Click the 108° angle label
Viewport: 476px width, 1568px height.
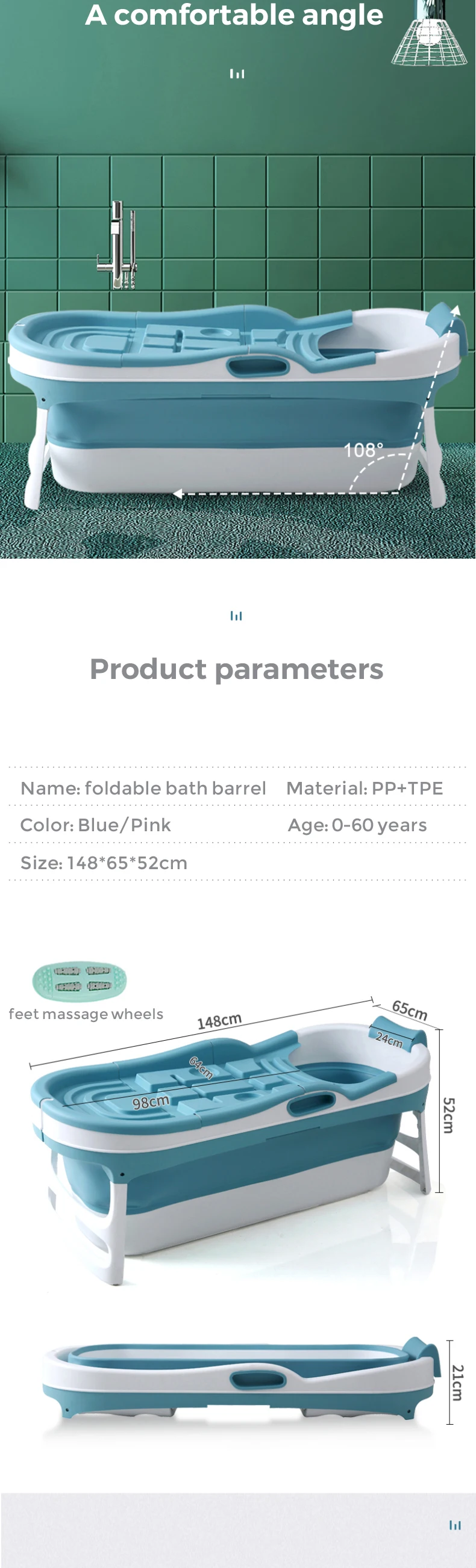pyautogui.click(x=363, y=450)
